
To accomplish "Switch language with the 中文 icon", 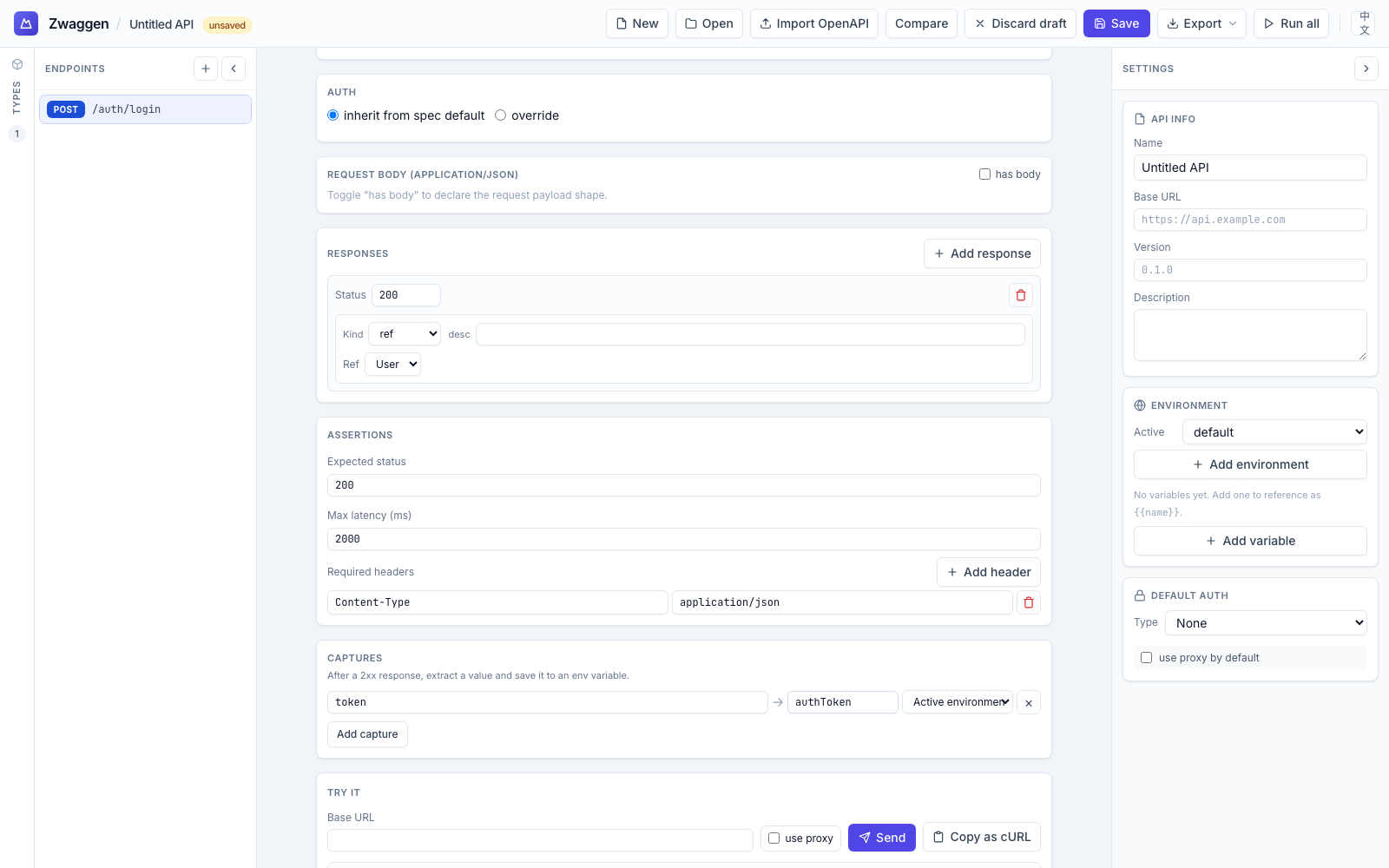I will (1364, 23).
